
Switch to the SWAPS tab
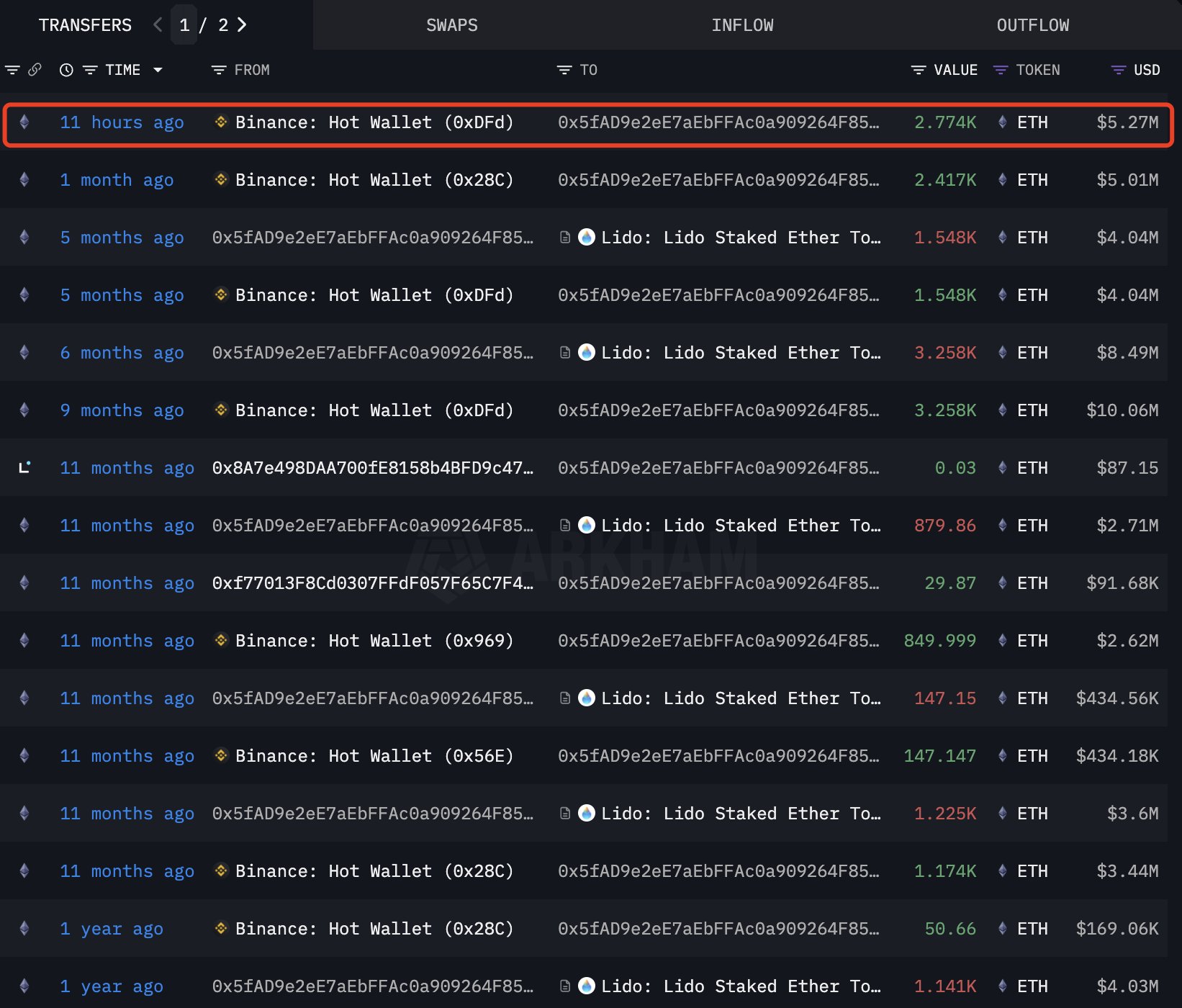pyautogui.click(x=451, y=25)
